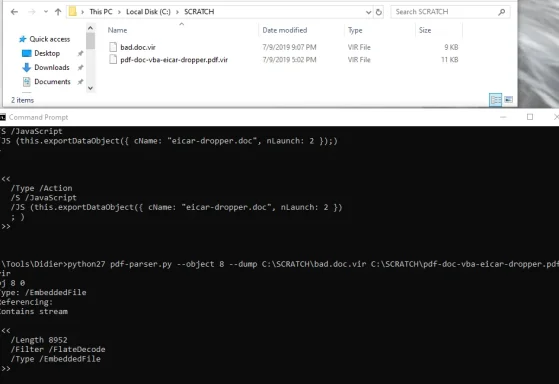Click the Command Prompt window icon
Viewport: 559px width, 384px height.
pos(2,117)
